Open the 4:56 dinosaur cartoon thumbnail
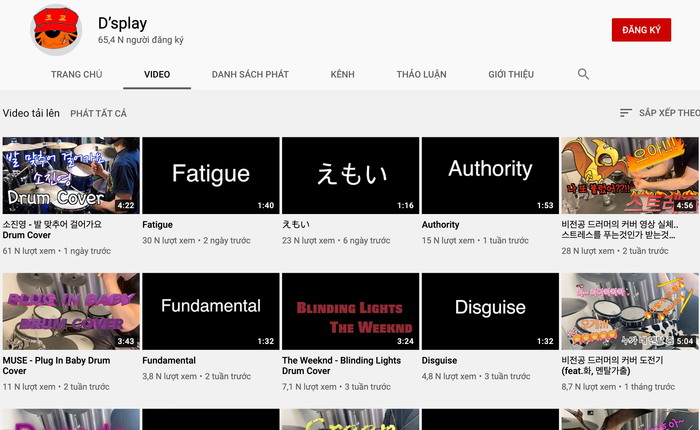700x430 pixels. [630, 175]
